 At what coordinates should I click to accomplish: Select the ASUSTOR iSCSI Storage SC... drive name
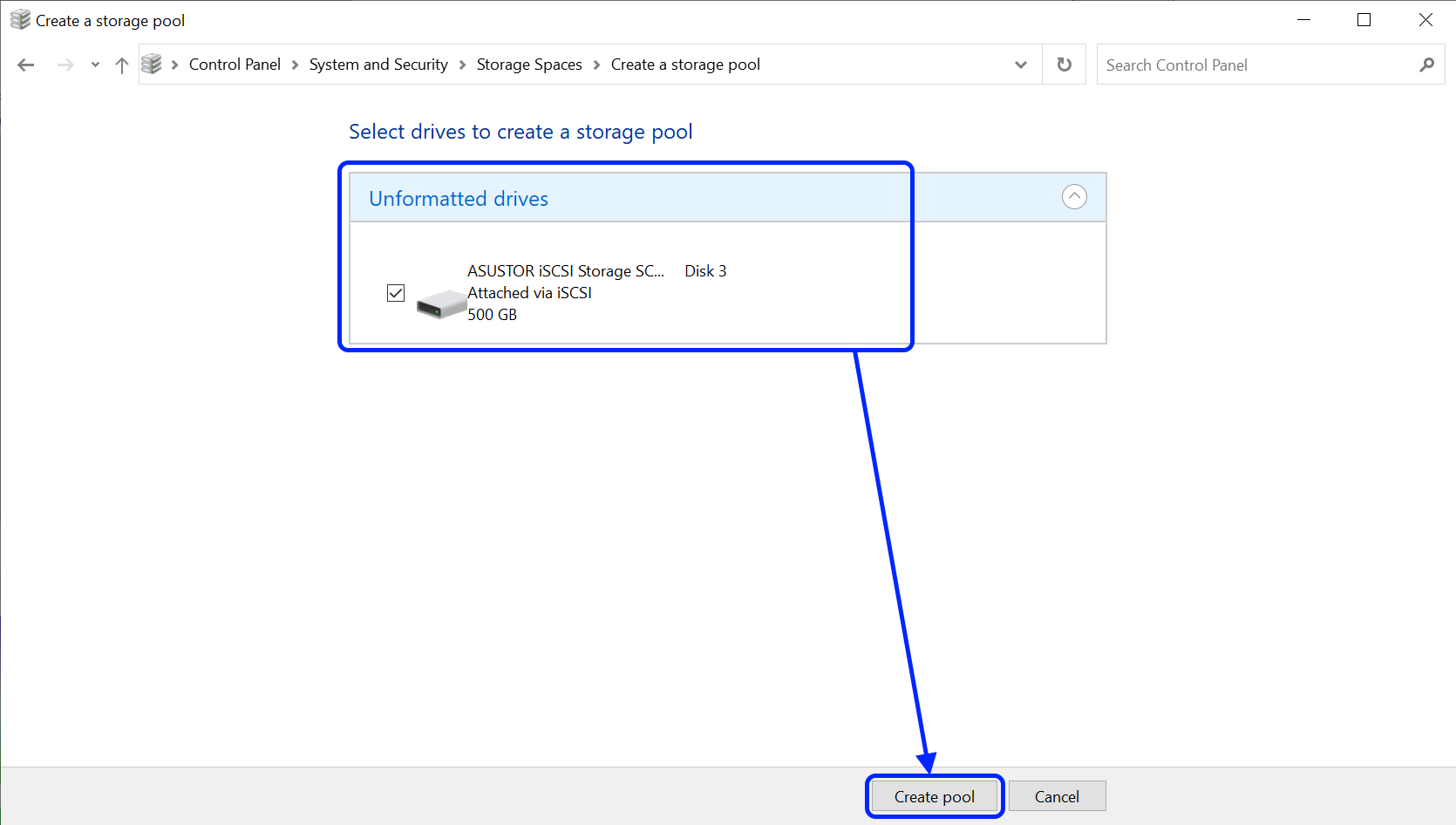coord(566,271)
